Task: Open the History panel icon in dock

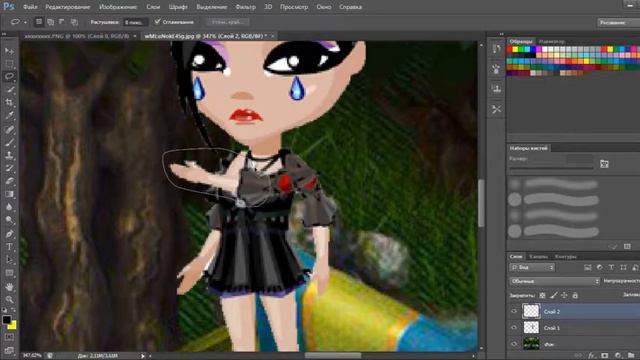Action: pos(496,49)
